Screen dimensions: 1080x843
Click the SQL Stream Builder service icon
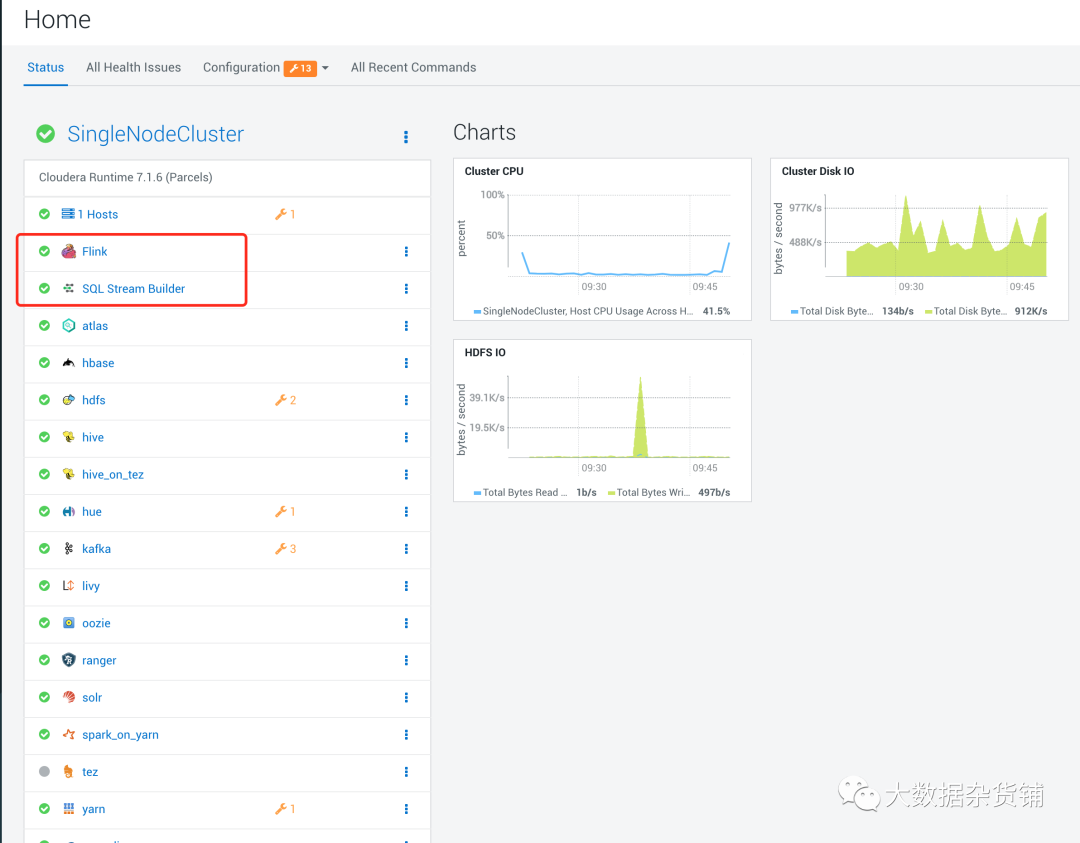pos(69,289)
